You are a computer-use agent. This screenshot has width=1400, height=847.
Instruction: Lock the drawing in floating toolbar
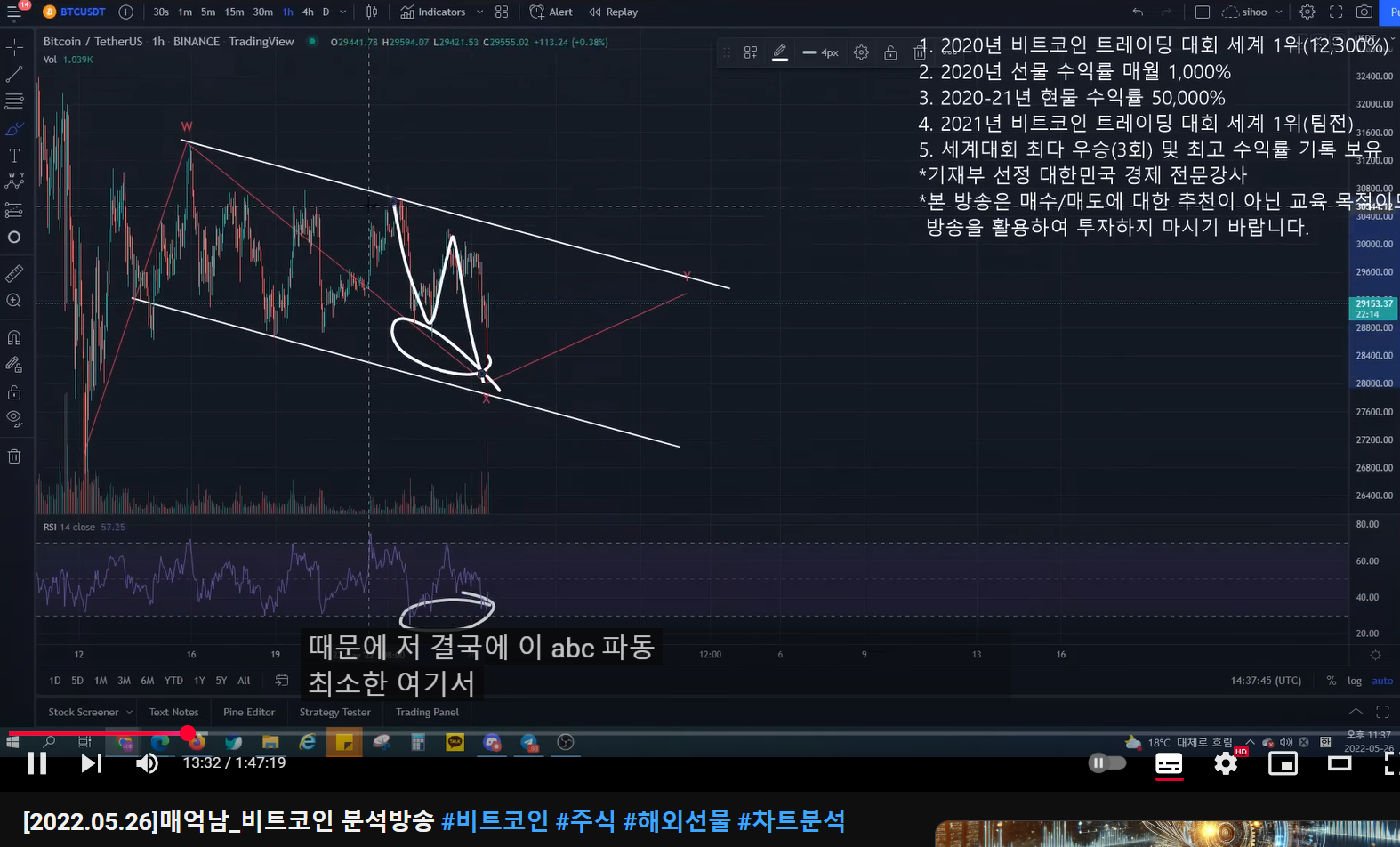click(x=890, y=52)
